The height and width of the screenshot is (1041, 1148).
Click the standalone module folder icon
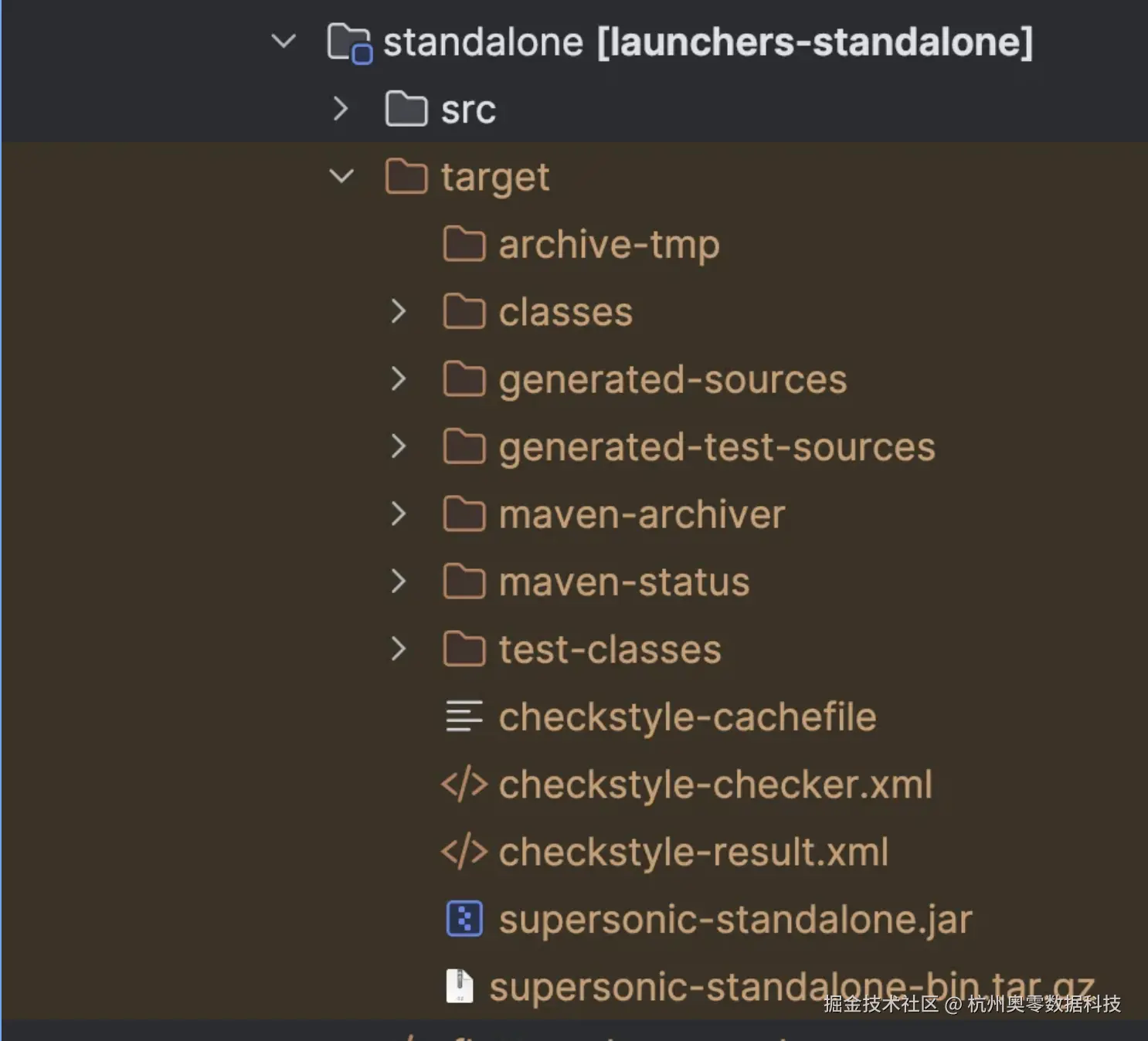point(348,42)
